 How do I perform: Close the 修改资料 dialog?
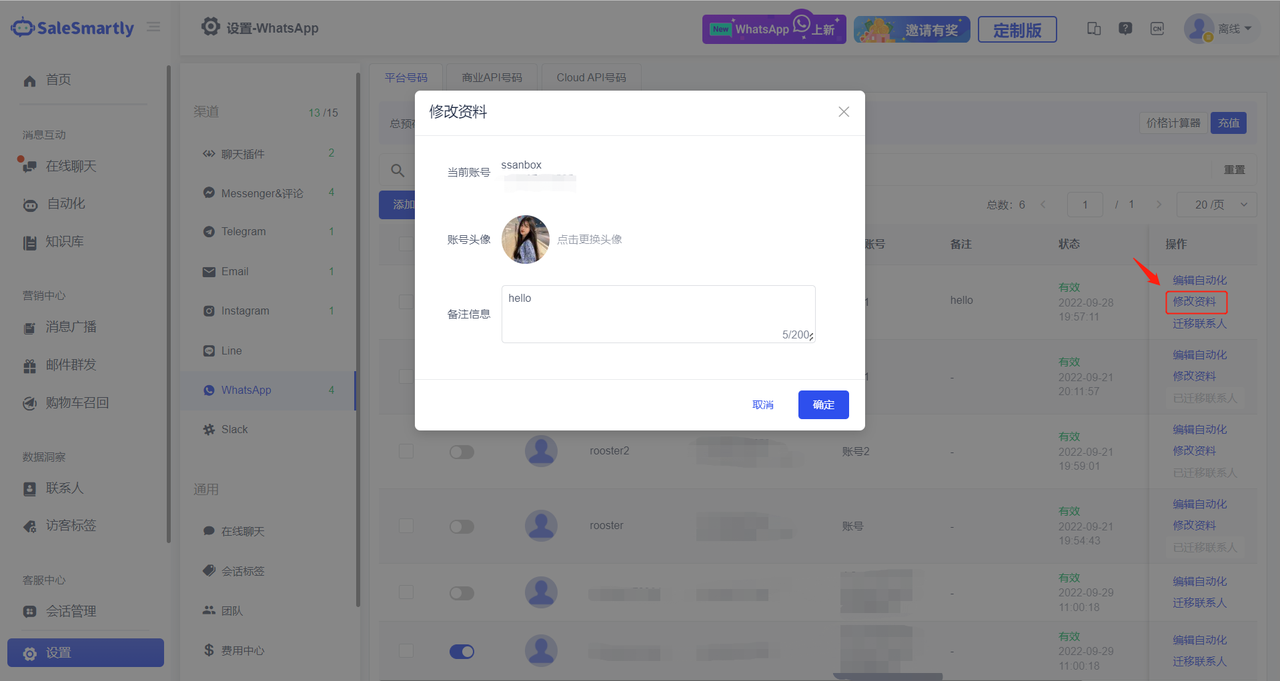tap(844, 112)
